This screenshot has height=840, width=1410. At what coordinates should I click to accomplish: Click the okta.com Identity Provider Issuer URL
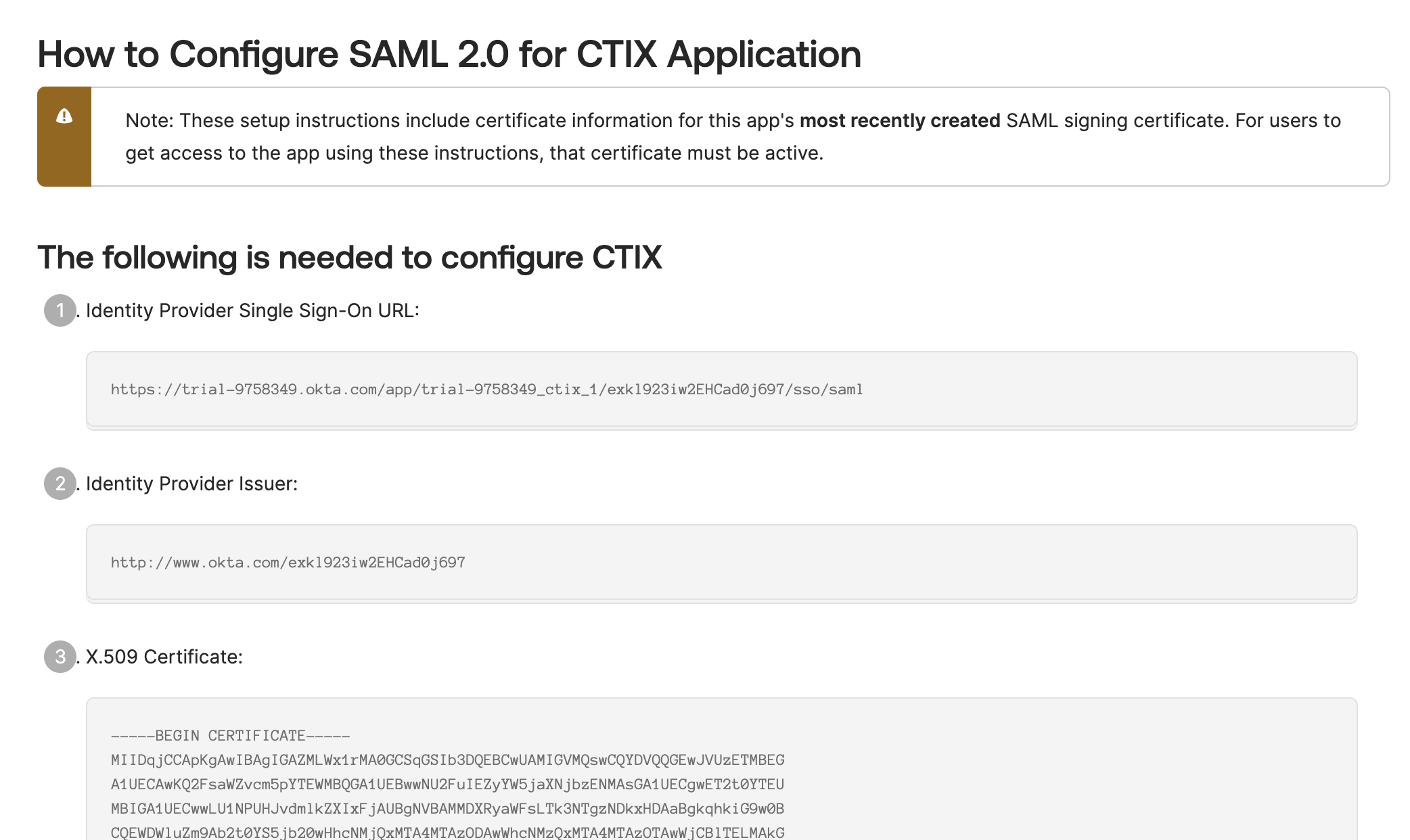click(x=288, y=563)
